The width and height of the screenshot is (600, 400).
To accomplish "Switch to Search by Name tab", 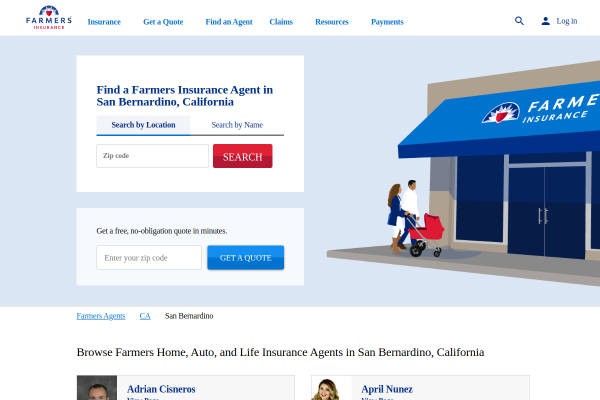I will click(237, 125).
